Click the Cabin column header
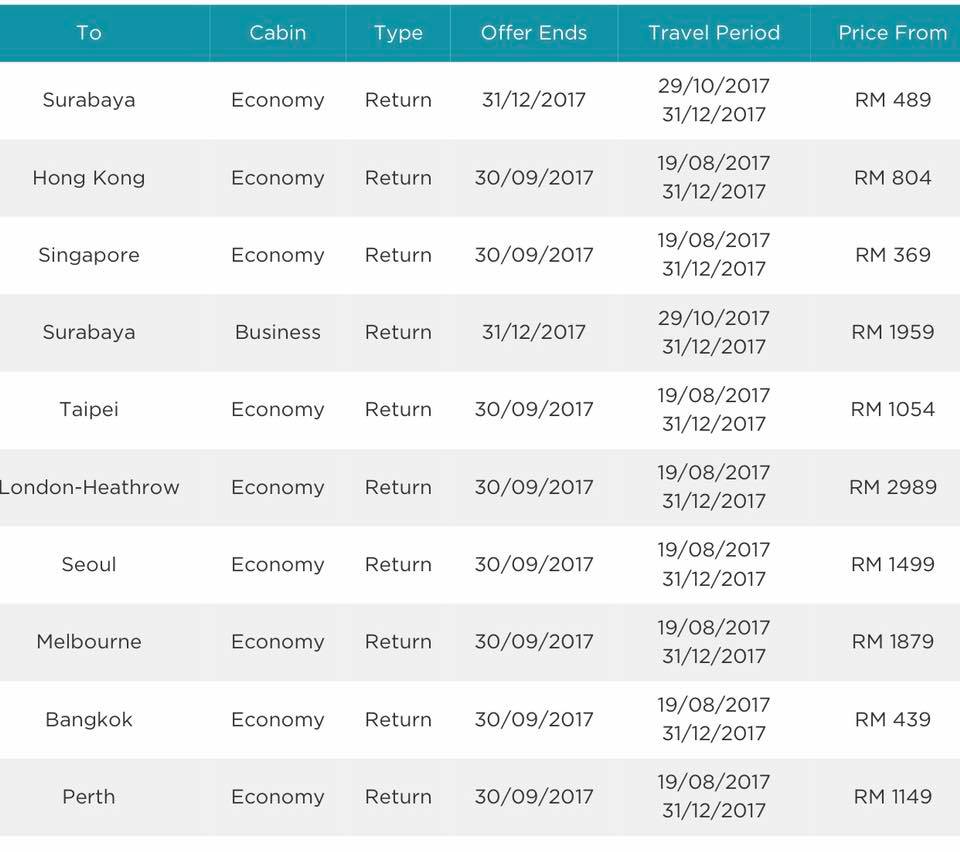Image resolution: width=960 pixels, height=852 pixels. pos(277,32)
